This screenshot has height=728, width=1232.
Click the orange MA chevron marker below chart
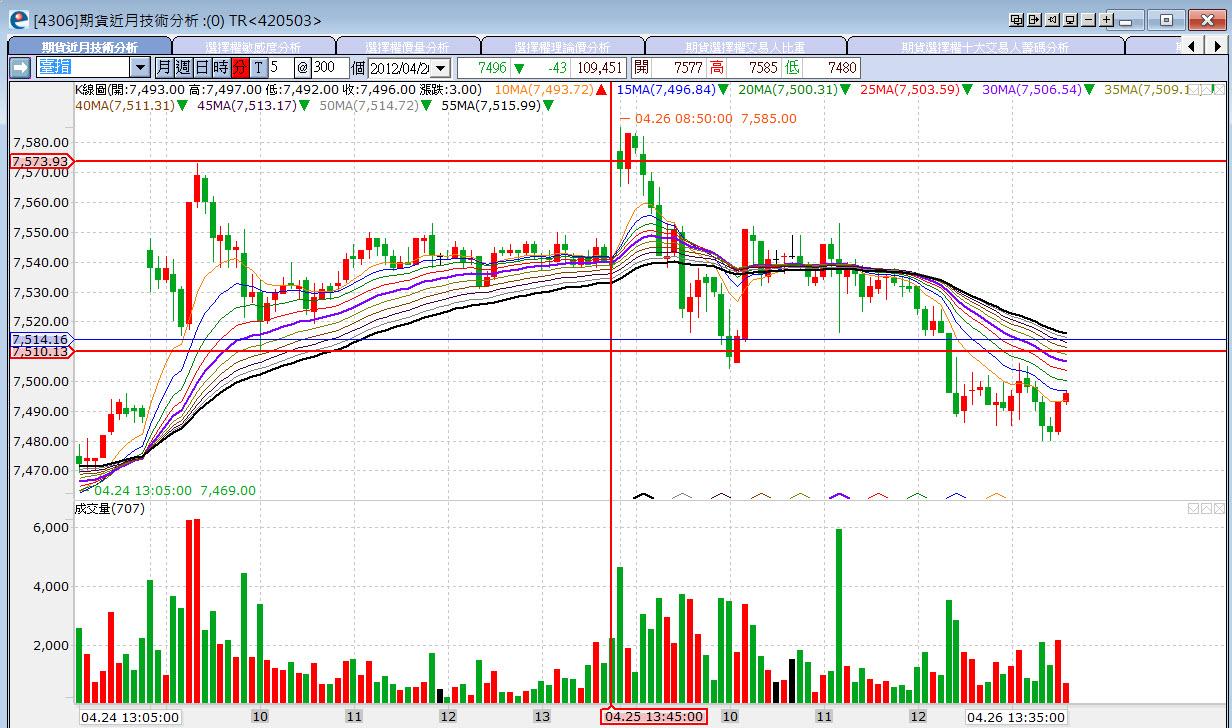996,495
